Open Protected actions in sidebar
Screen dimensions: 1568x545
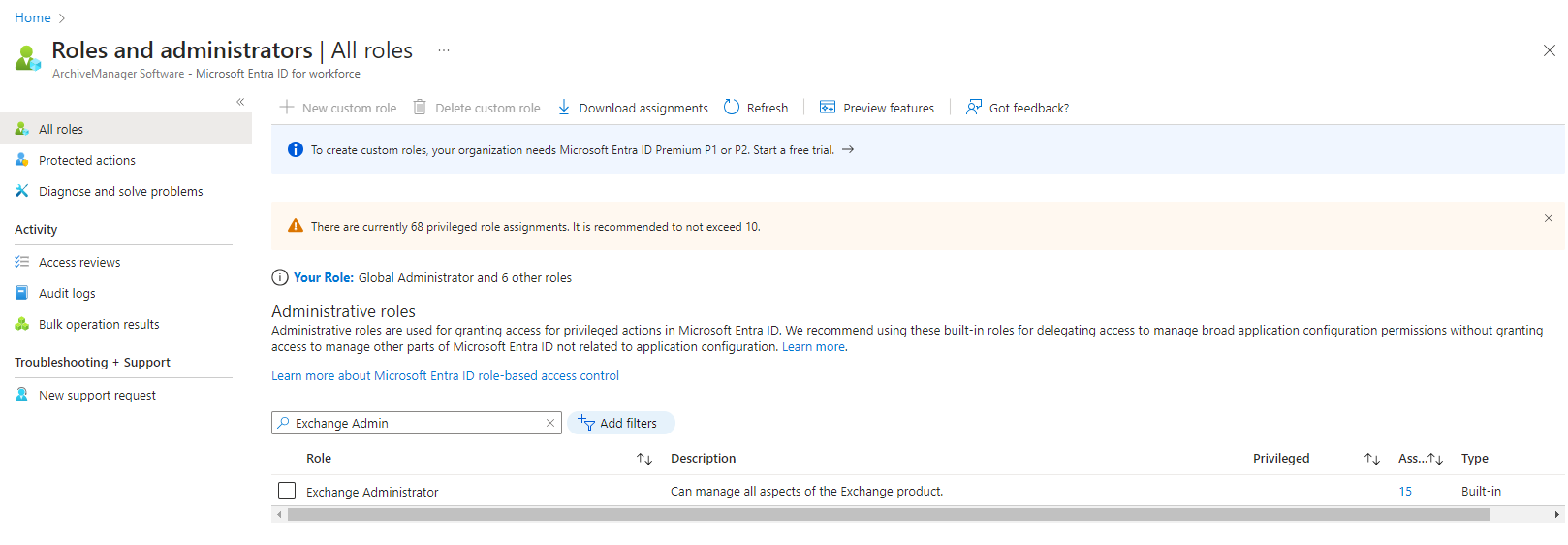[x=87, y=160]
